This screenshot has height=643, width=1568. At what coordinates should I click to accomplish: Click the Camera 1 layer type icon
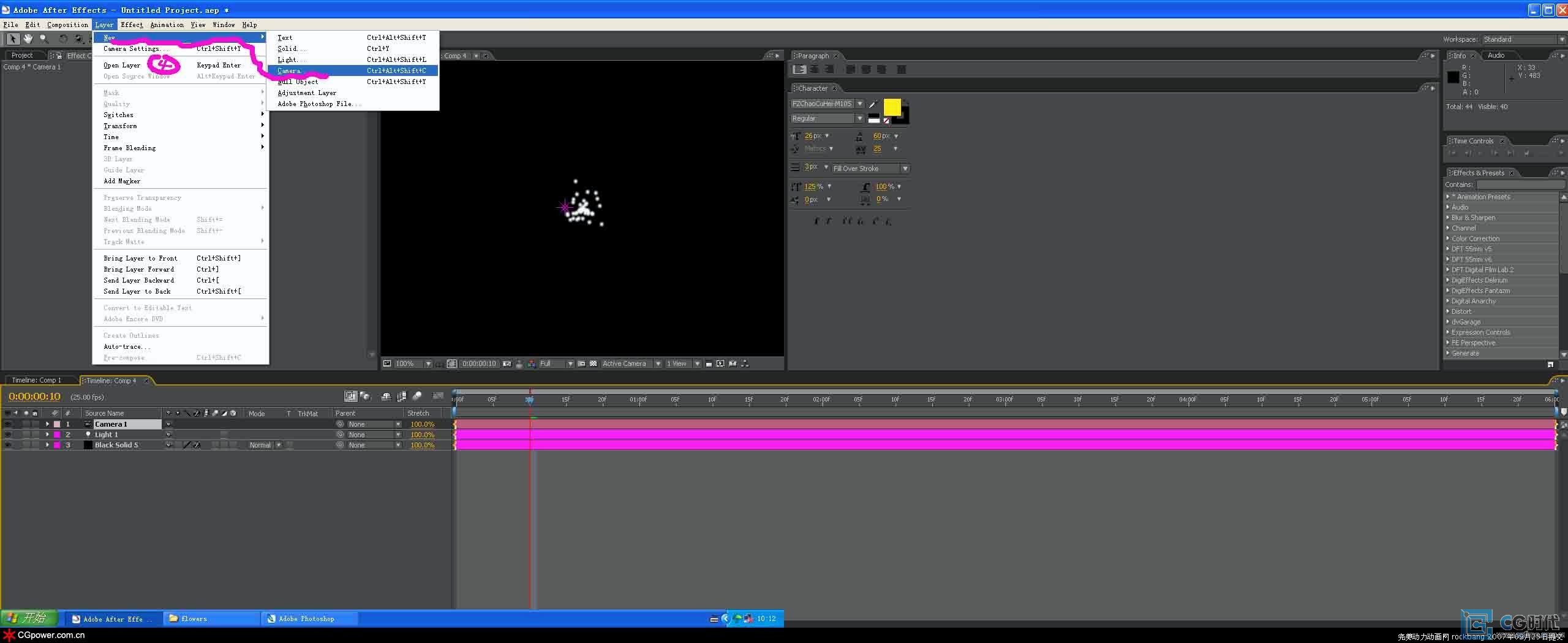[88, 424]
